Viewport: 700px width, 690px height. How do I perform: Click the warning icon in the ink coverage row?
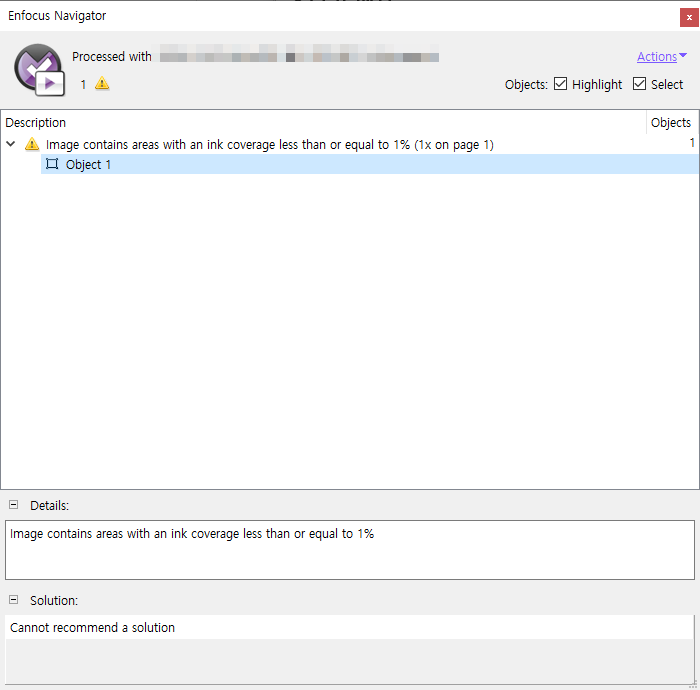coord(32,145)
